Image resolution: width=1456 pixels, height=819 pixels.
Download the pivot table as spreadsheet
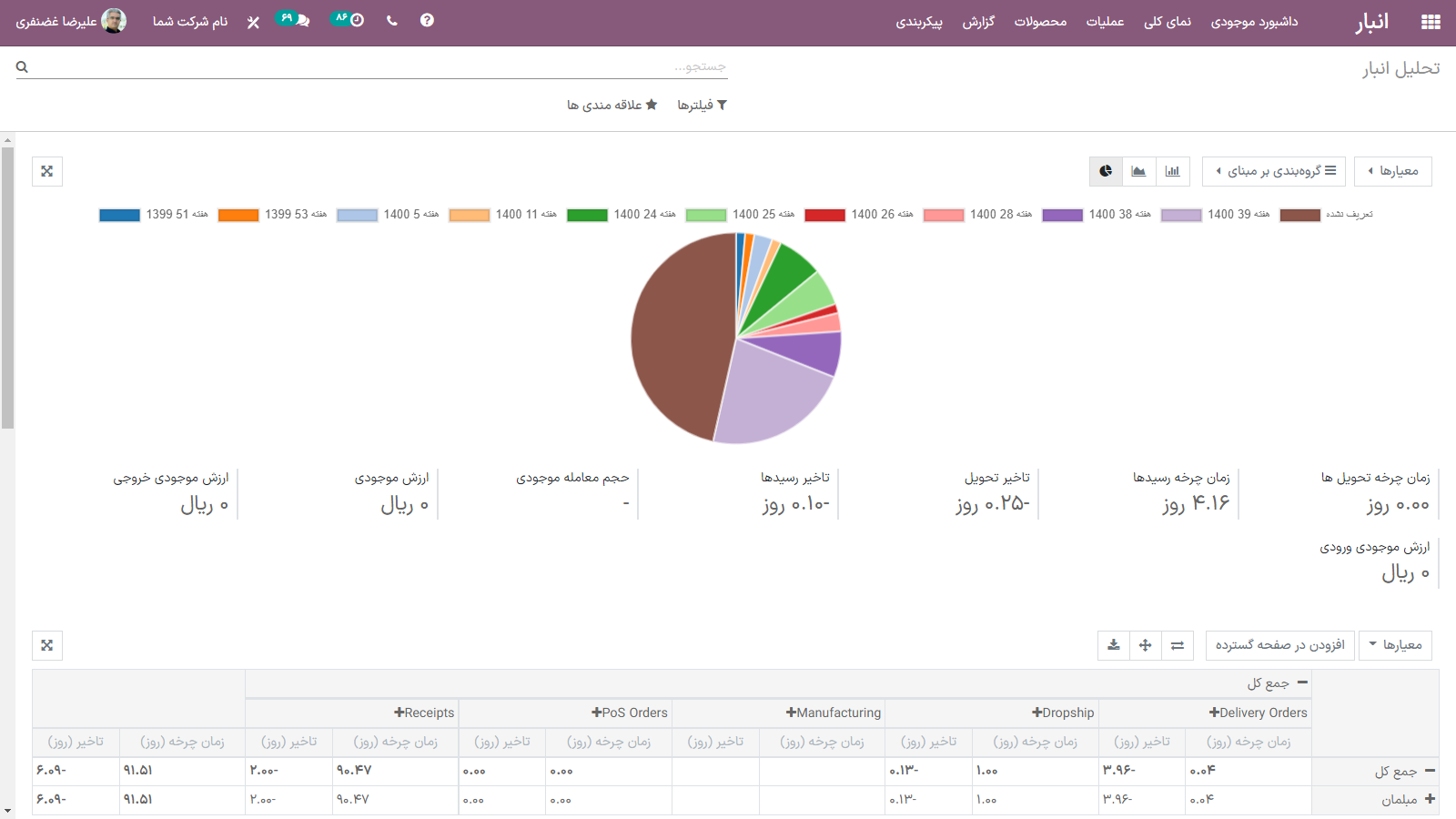coord(1113,645)
